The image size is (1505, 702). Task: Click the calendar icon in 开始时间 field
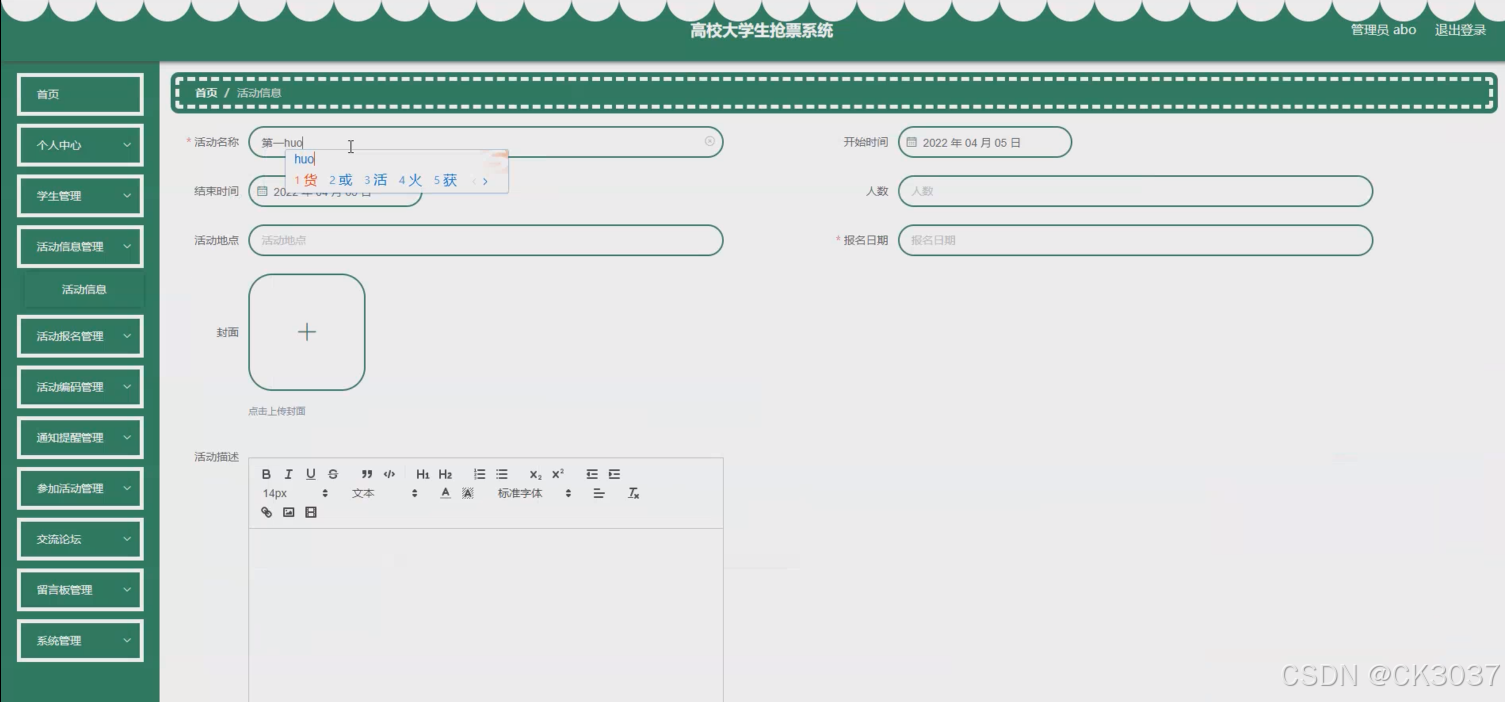tap(912, 142)
